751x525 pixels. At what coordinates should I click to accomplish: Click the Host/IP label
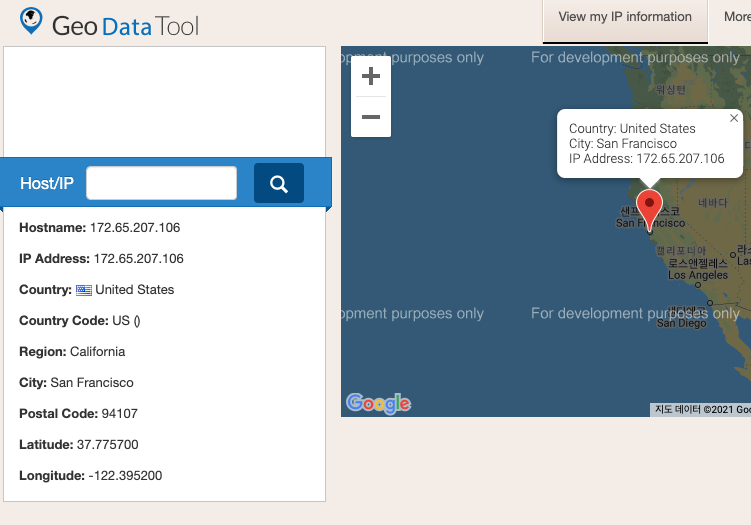pos(47,183)
